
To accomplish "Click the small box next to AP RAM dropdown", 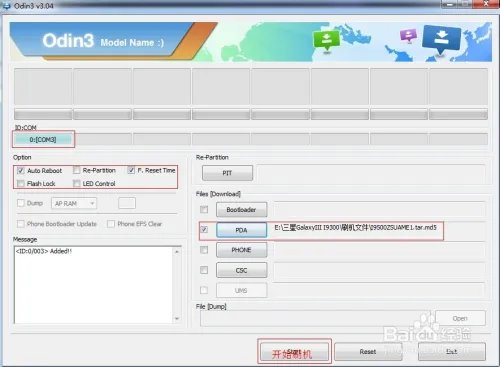I will point(127,203).
